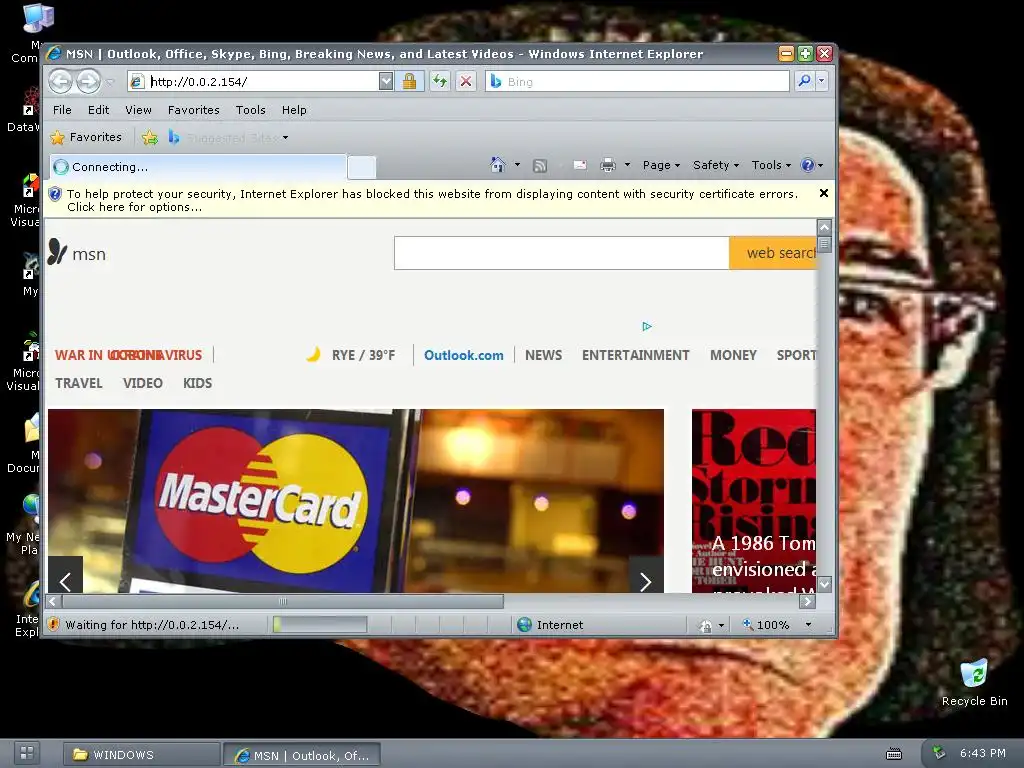Viewport: 1024px width, 768px height.
Task: Click the vertical scrollbar up arrow
Action: click(824, 227)
